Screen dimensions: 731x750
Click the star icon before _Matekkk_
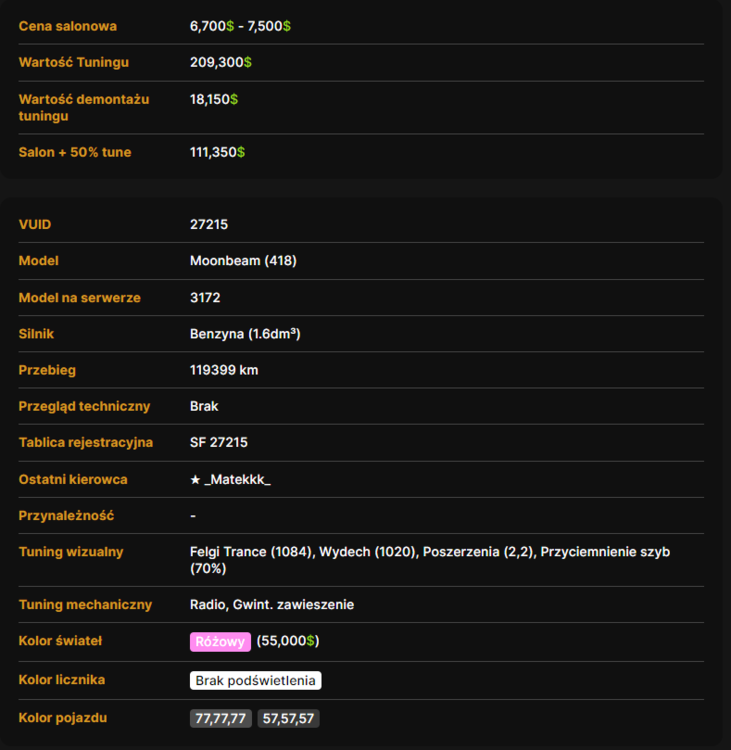pos(195,479)
